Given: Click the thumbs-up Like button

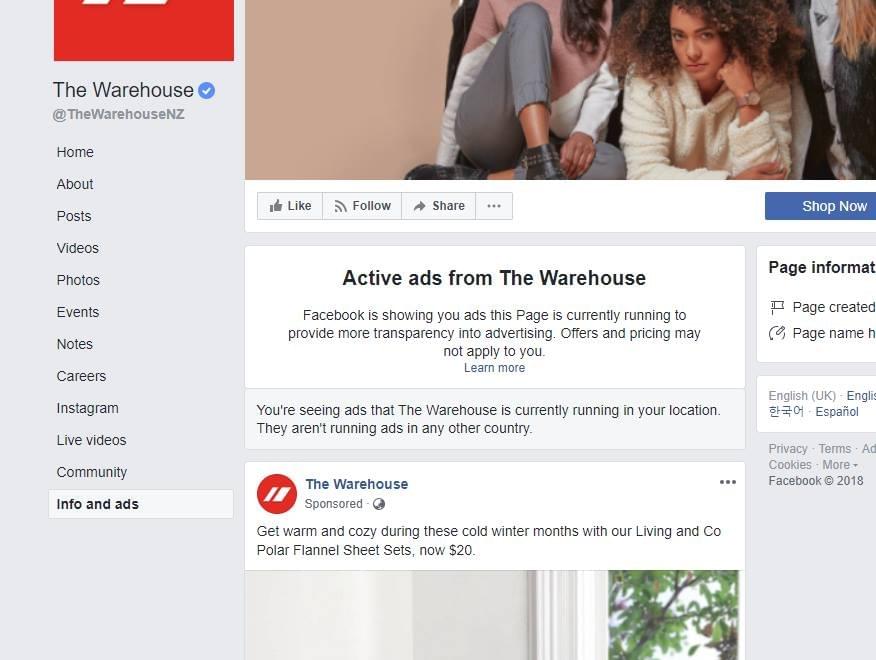Looking at the screenshot, I should 290,206.
